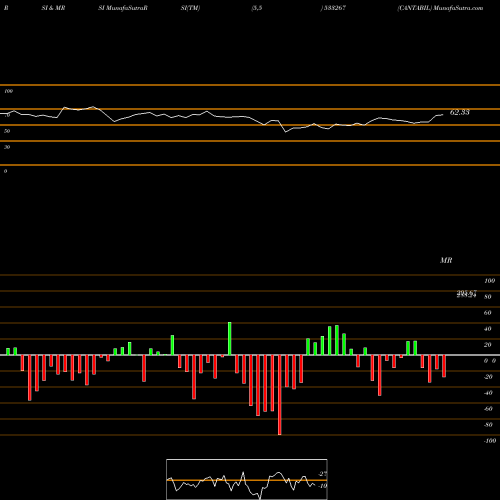This screenshot has height=500, width=500.
Task: Click the -100 axis label
Action: point(489,441)
